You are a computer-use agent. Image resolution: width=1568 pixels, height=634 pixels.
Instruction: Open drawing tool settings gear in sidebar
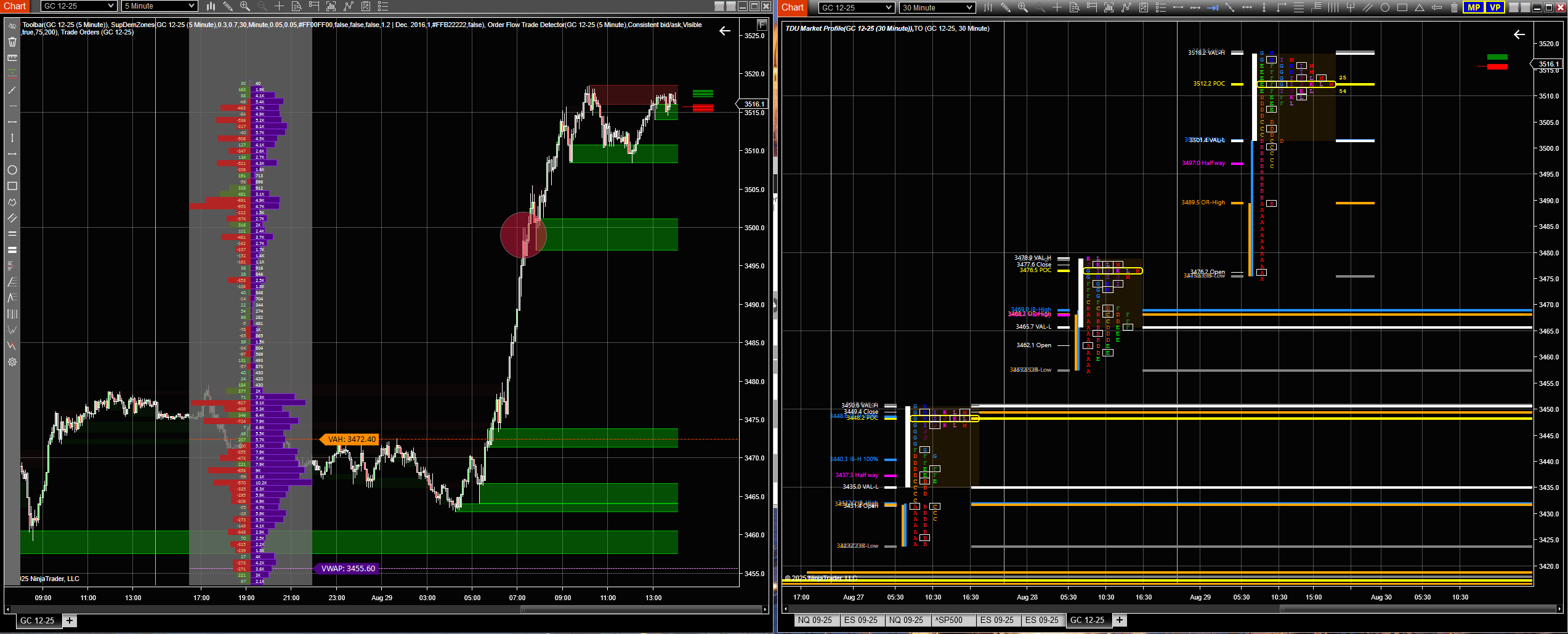click(x=12, y=362)
